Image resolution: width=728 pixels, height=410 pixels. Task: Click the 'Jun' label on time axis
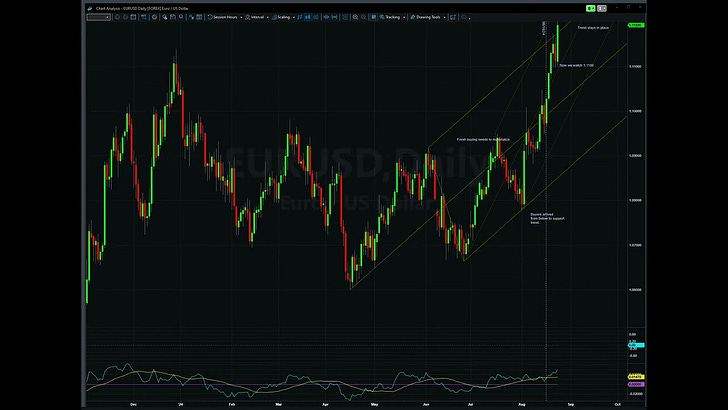coord(426,404)
